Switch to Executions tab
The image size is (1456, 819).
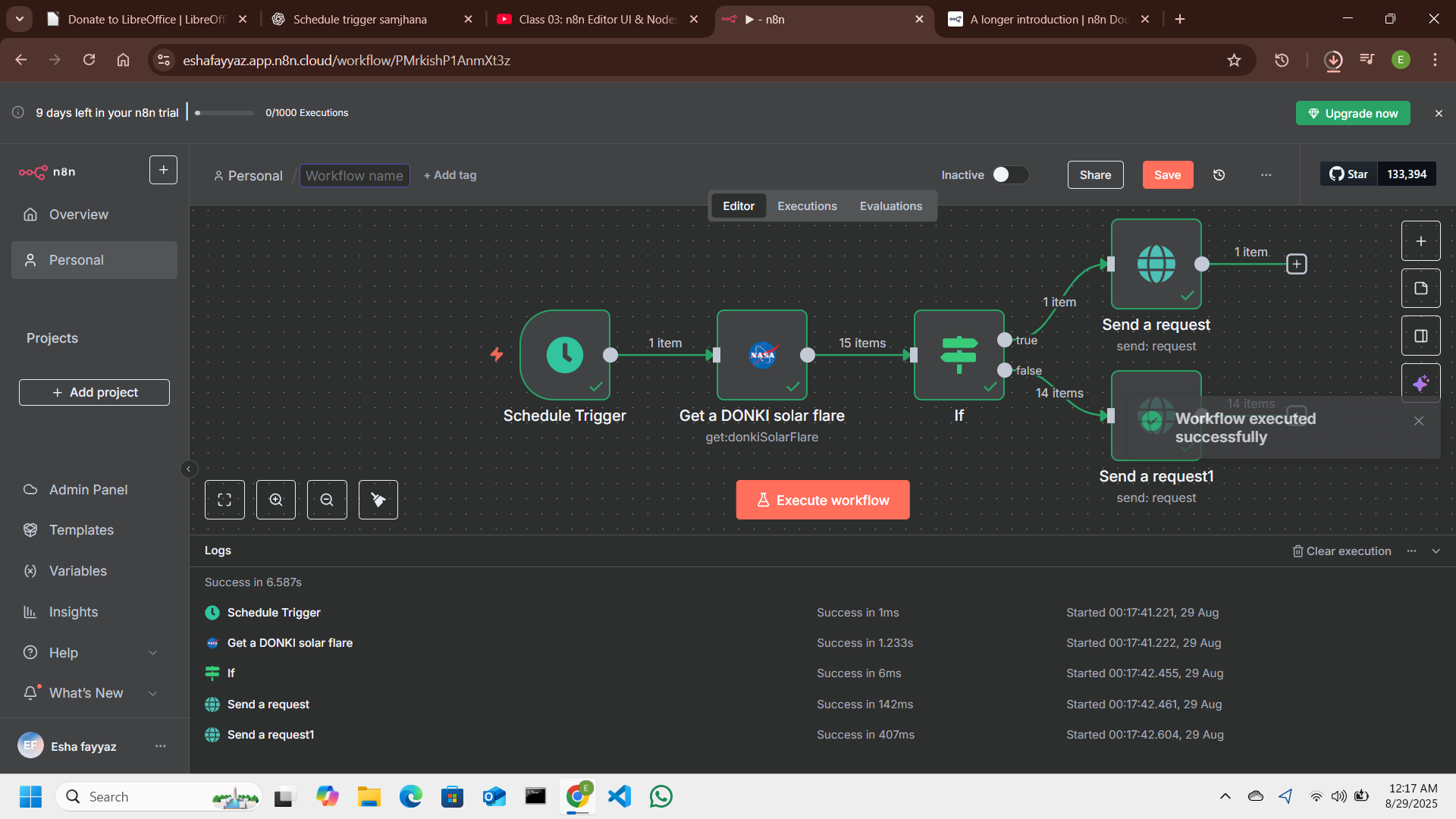coord(807,206)
